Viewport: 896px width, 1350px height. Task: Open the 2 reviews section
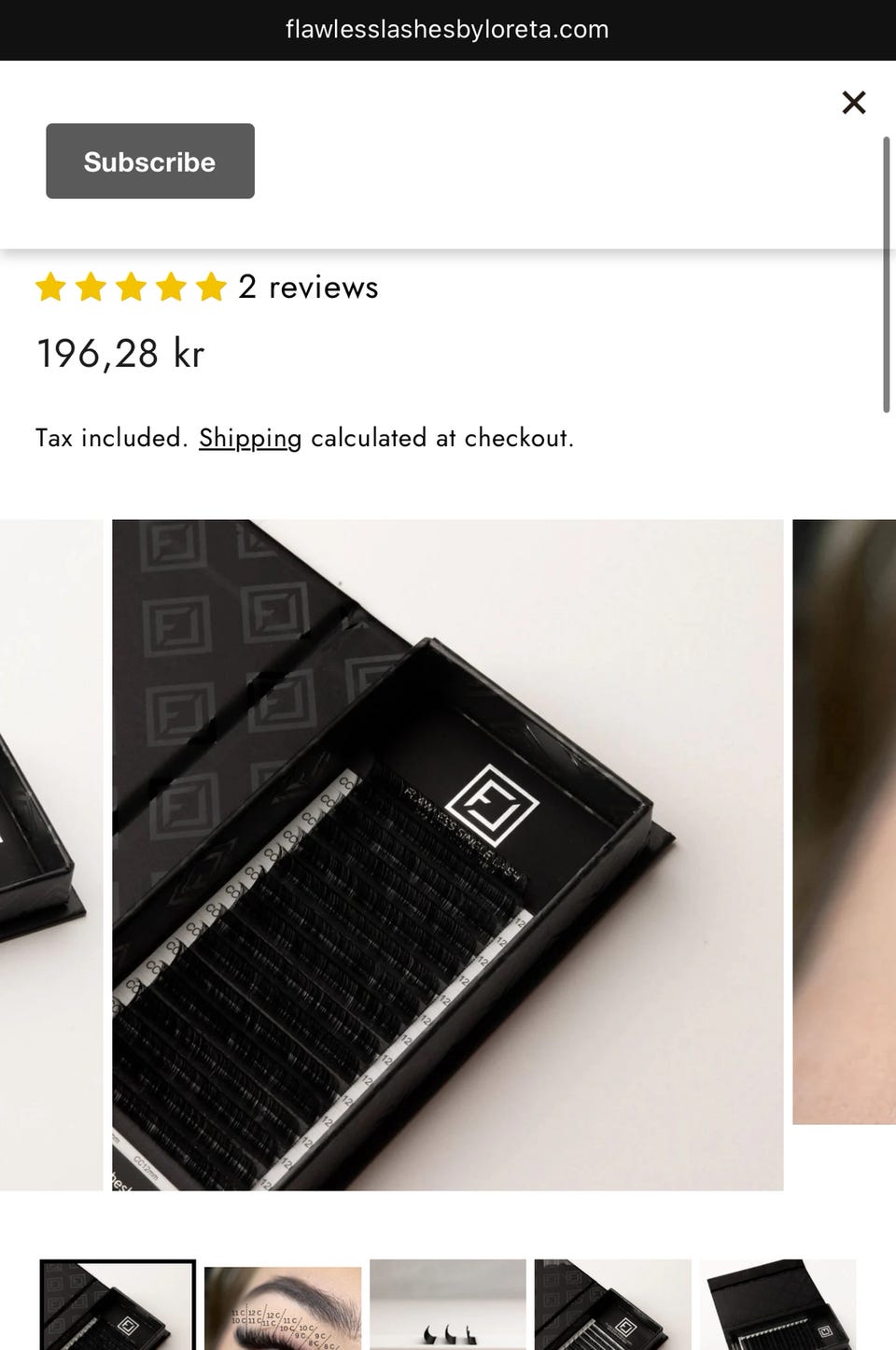click(x=308, y=287)
